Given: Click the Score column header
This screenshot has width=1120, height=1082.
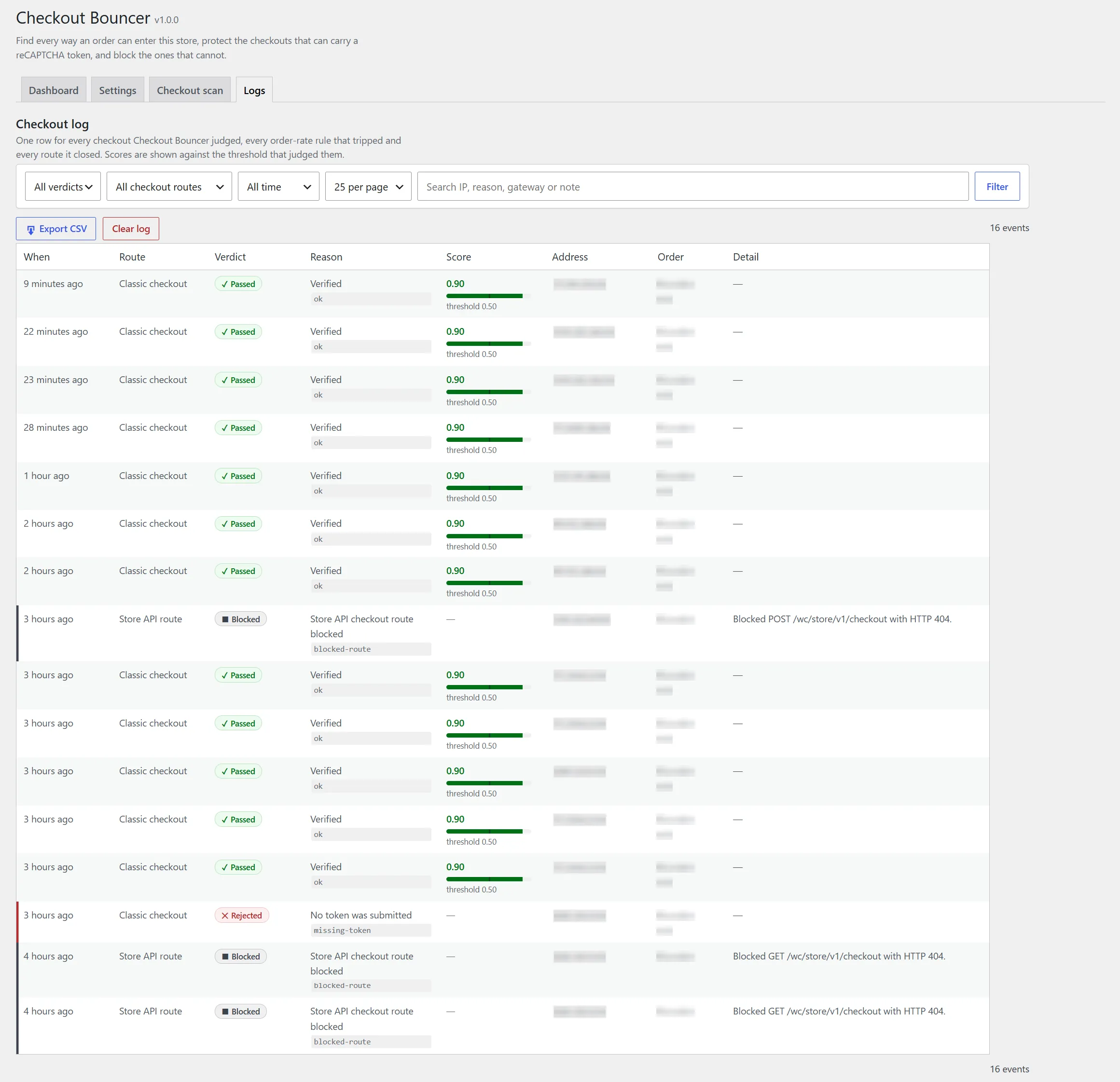Looking at the screenshot, I should pyautogui.click(x=459, y=257).
